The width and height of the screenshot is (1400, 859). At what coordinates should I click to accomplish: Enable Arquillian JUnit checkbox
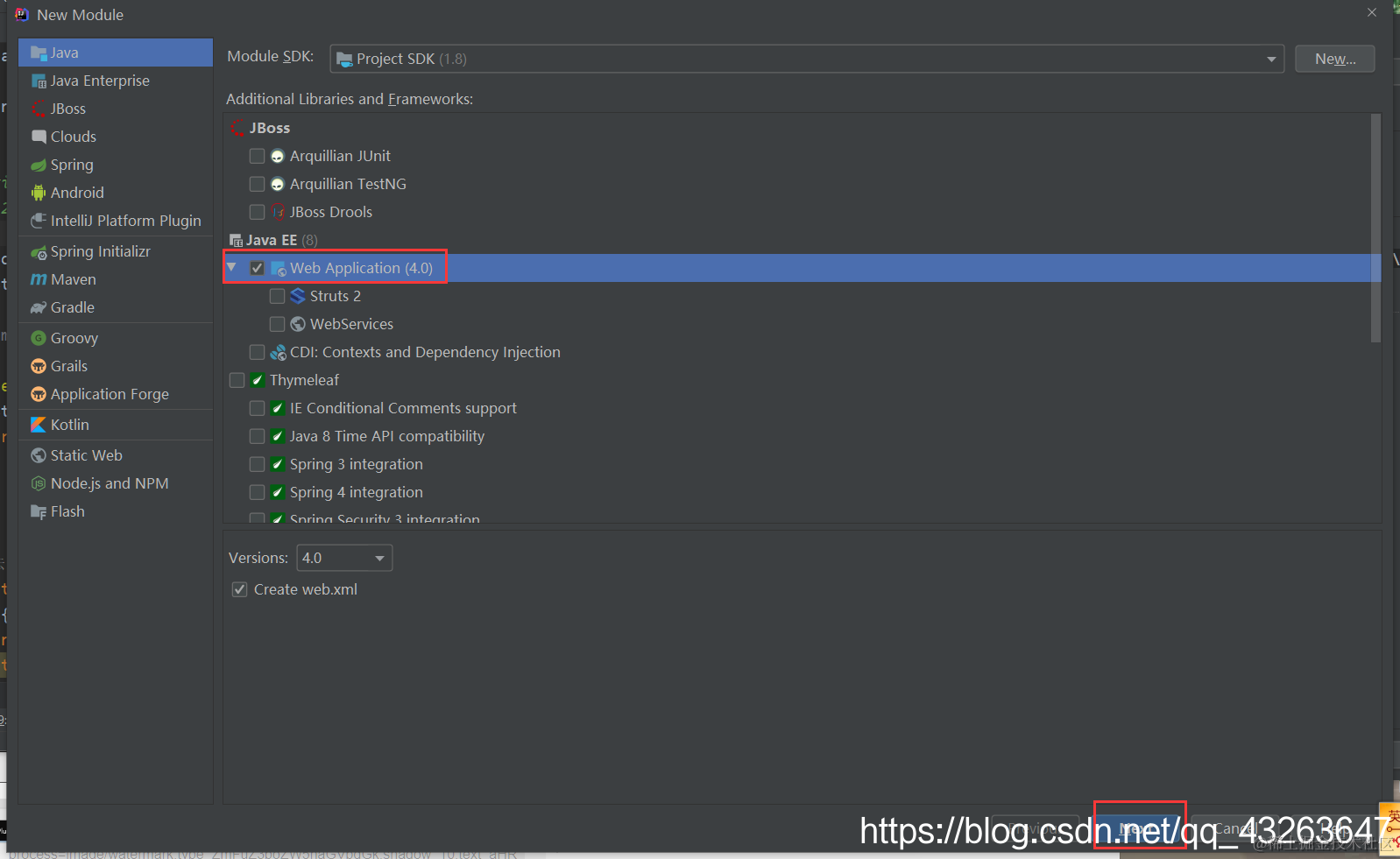tap(257, 156)
